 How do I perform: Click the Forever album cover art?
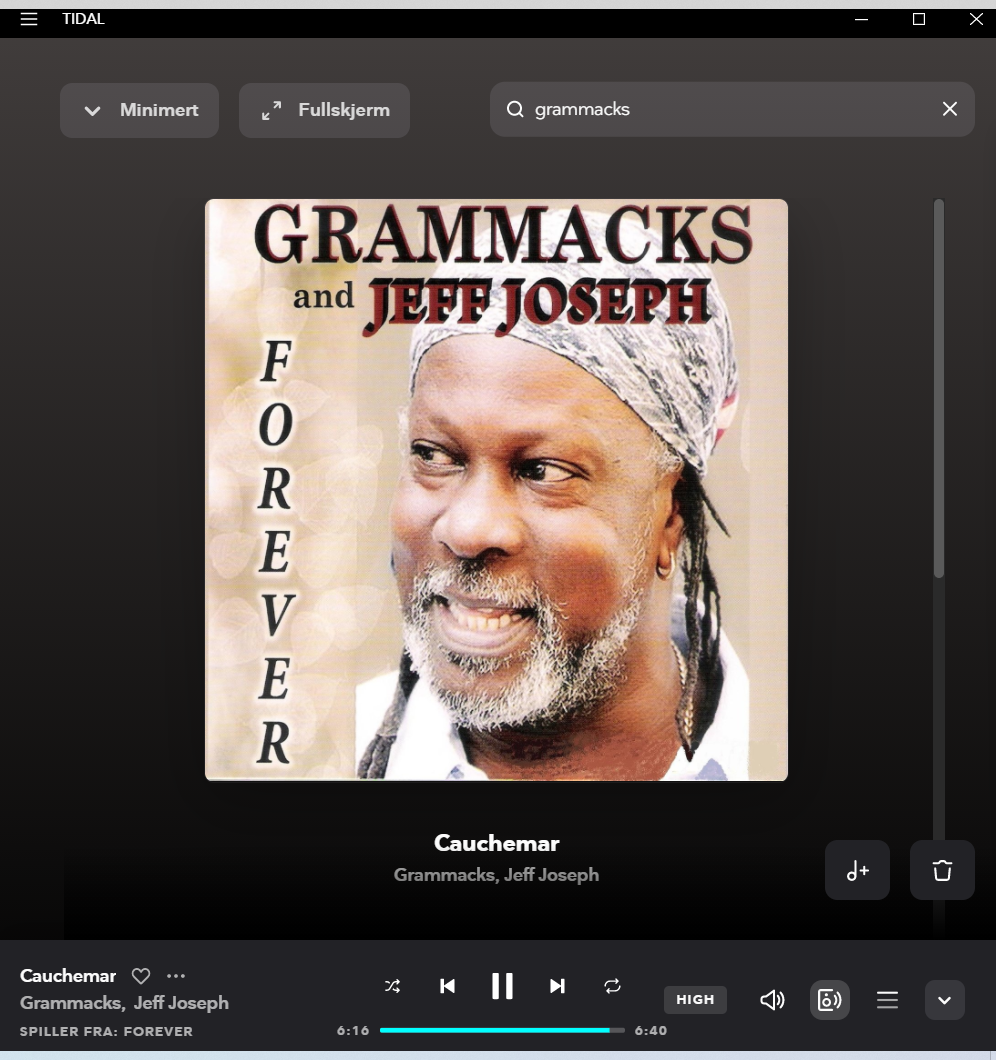[x=496, y=489]
